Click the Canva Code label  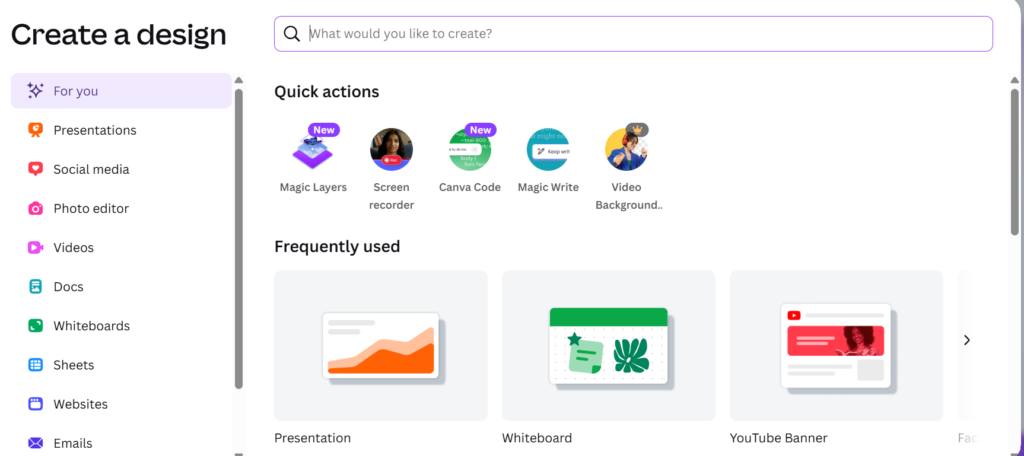click(470, 187)
